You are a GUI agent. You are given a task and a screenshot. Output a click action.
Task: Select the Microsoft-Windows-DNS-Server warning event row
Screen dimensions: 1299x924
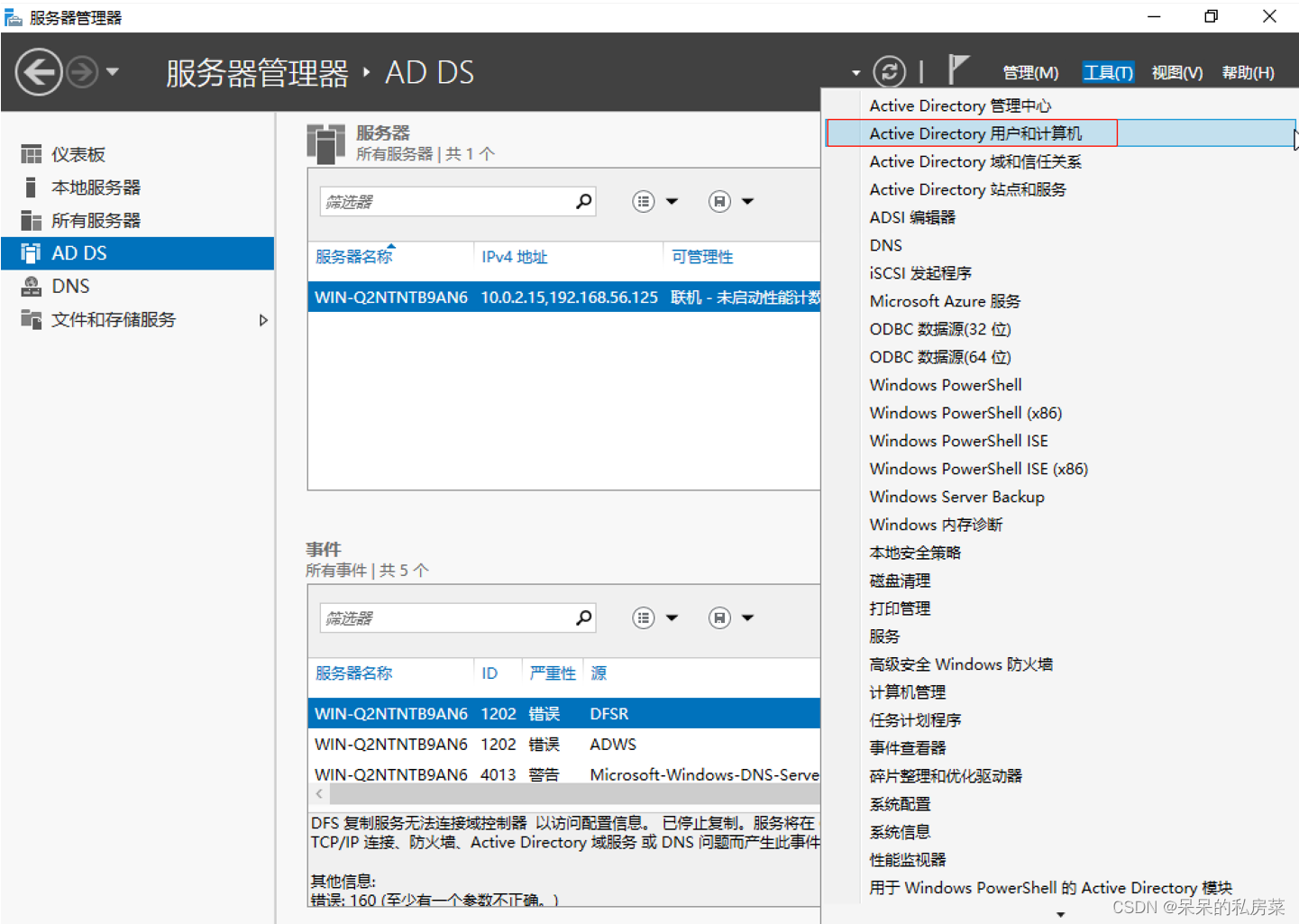564,774
